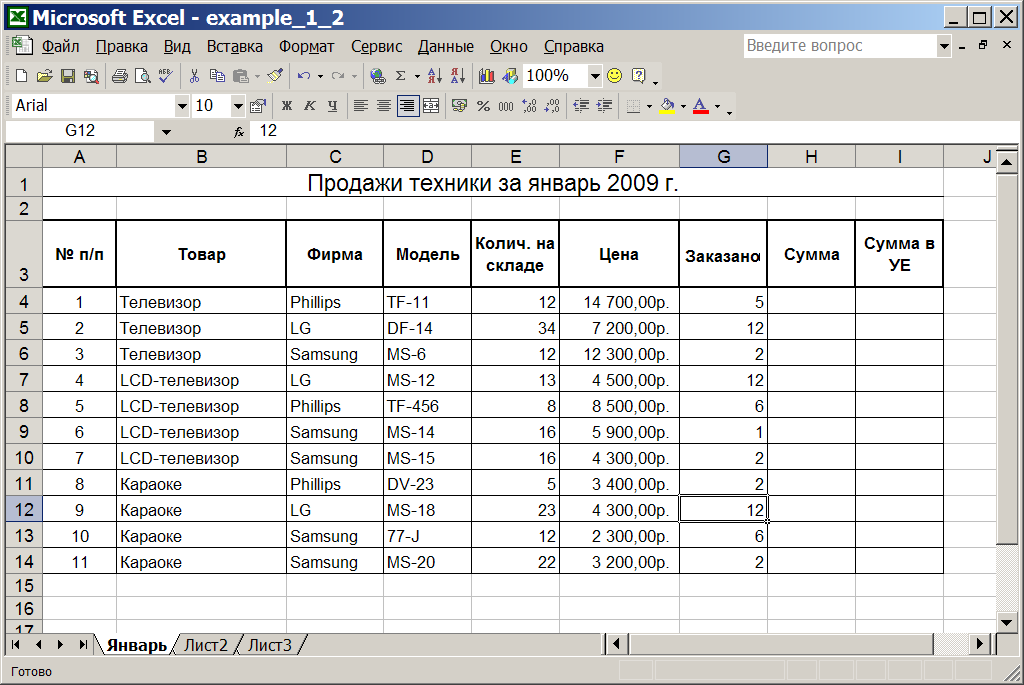Open the Font Color dropdown arrow
Screen dimensions: 1024x685
click(717, 106)
